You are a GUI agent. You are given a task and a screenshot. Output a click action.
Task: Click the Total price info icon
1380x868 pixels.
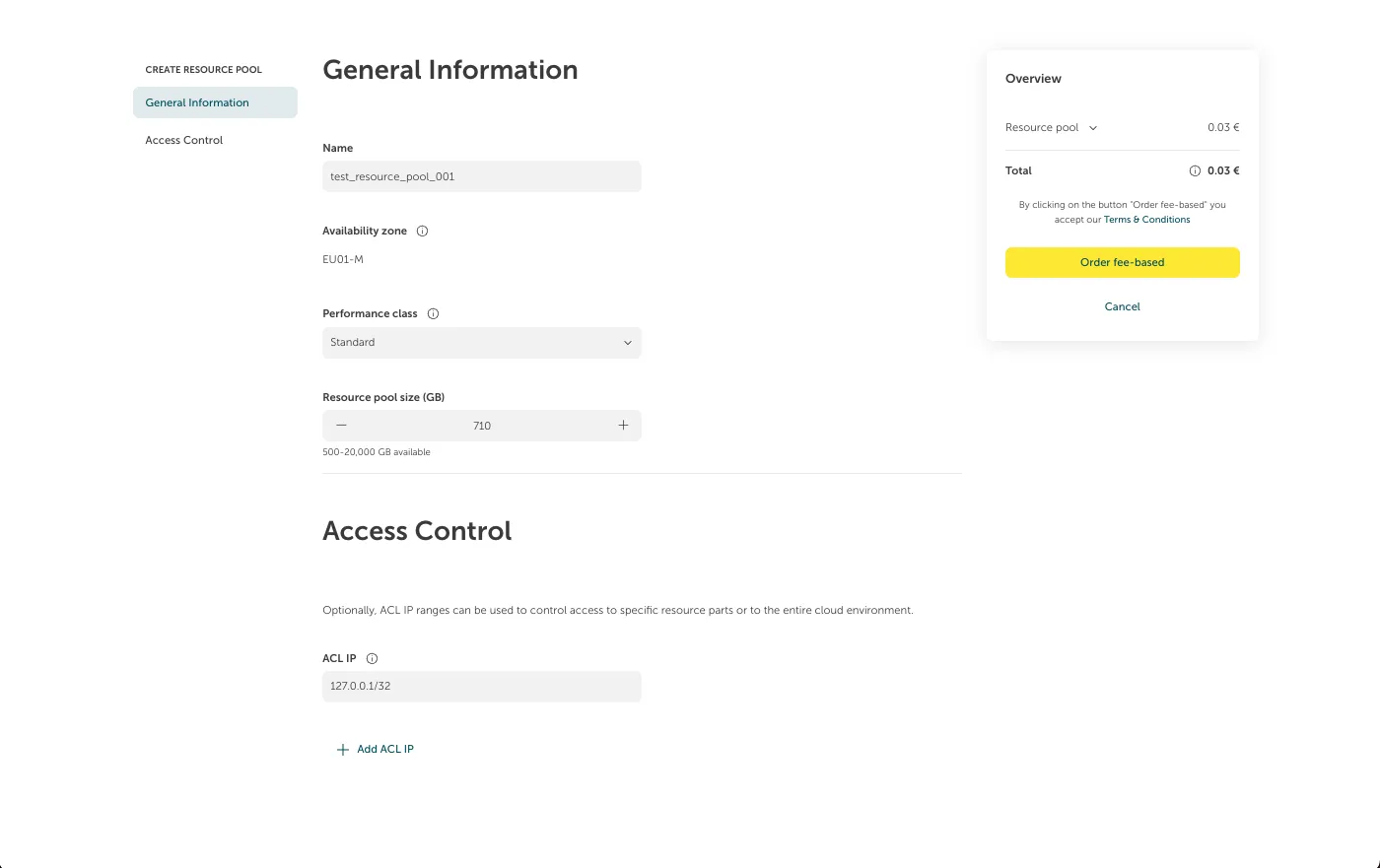[1195, 171]
